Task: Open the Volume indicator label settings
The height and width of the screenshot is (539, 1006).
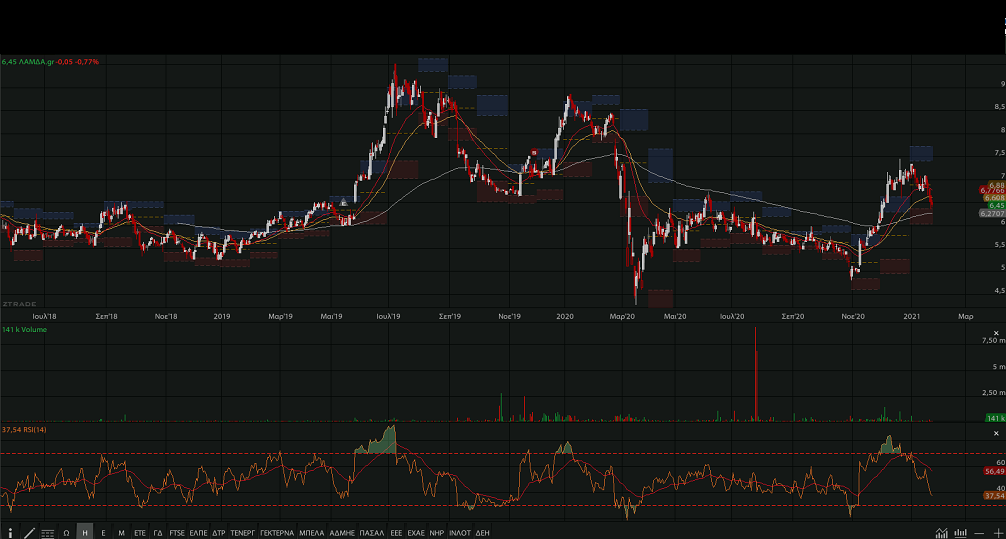Action: pos(24,329)
